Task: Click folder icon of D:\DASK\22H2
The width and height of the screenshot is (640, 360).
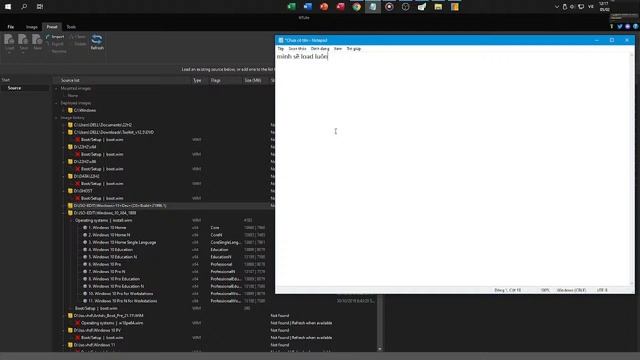Action: (70, 176)
